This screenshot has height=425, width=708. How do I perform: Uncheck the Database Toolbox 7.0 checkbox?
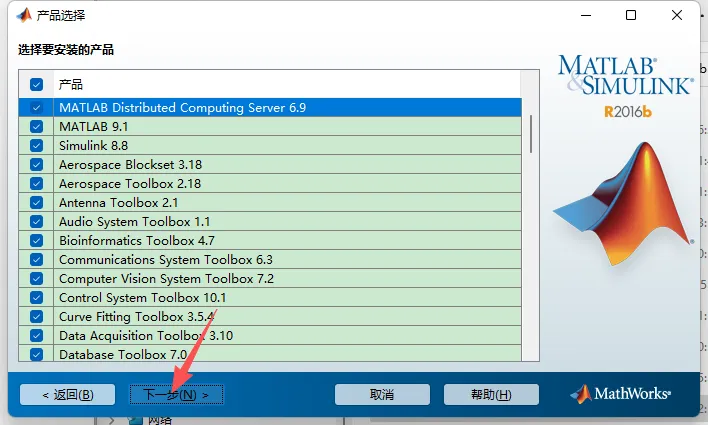[37, 354]
